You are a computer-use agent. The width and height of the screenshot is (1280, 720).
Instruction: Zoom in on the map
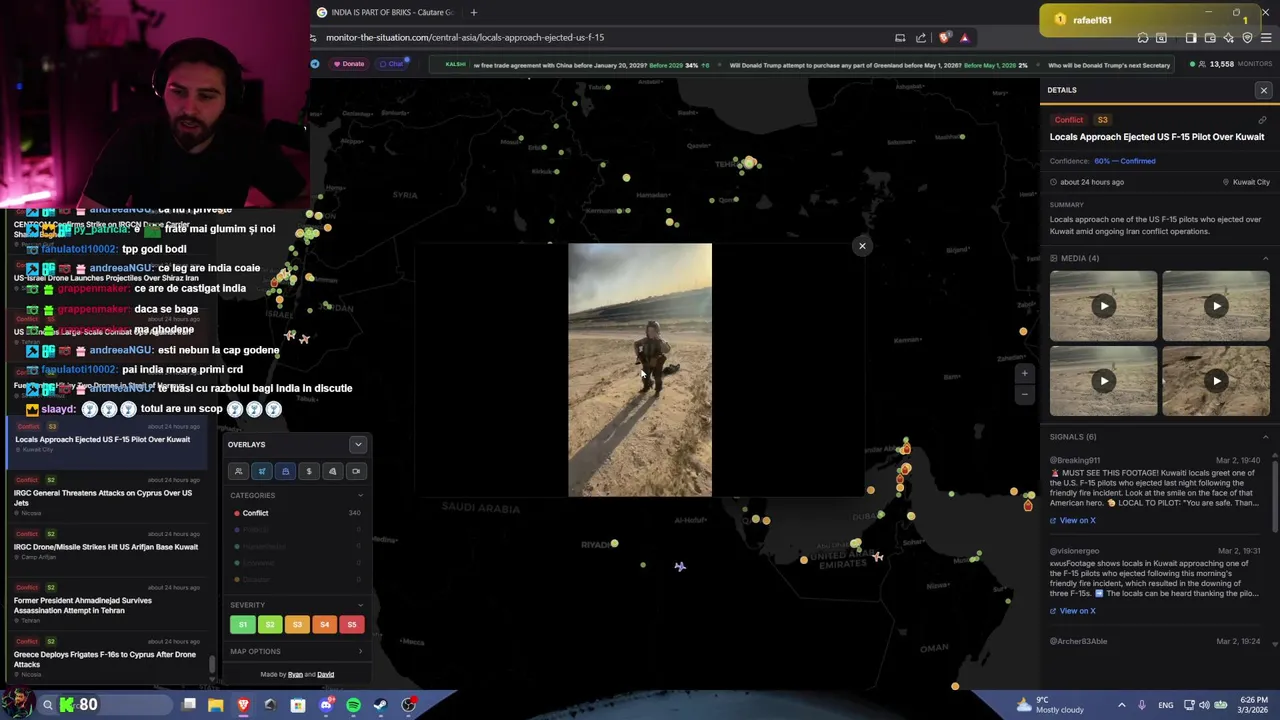[1024, 373]
